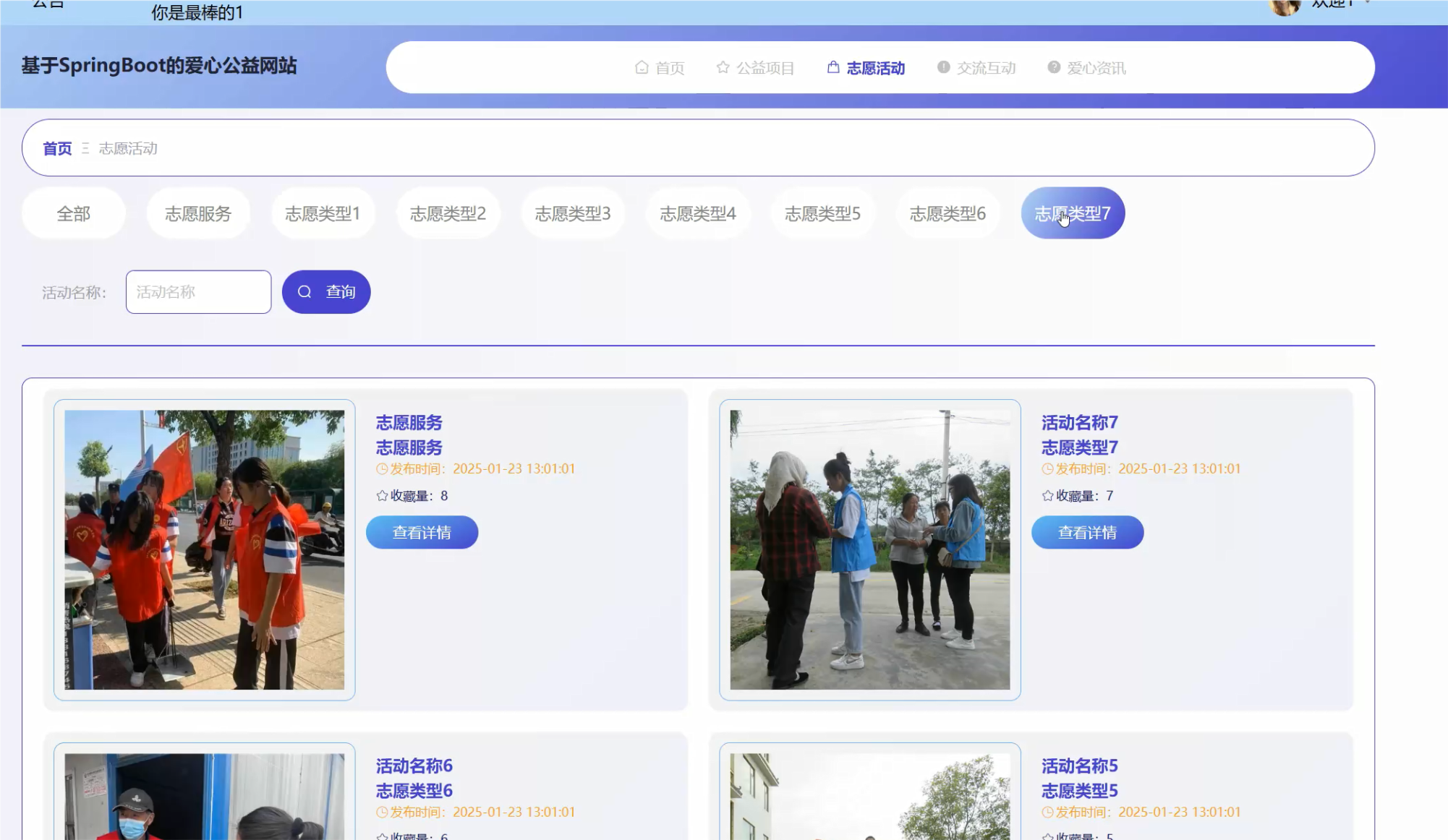This screenshot has width=1448, height=840.
Task: Focus the 活动名称 search input field
Action: [198, 292]
